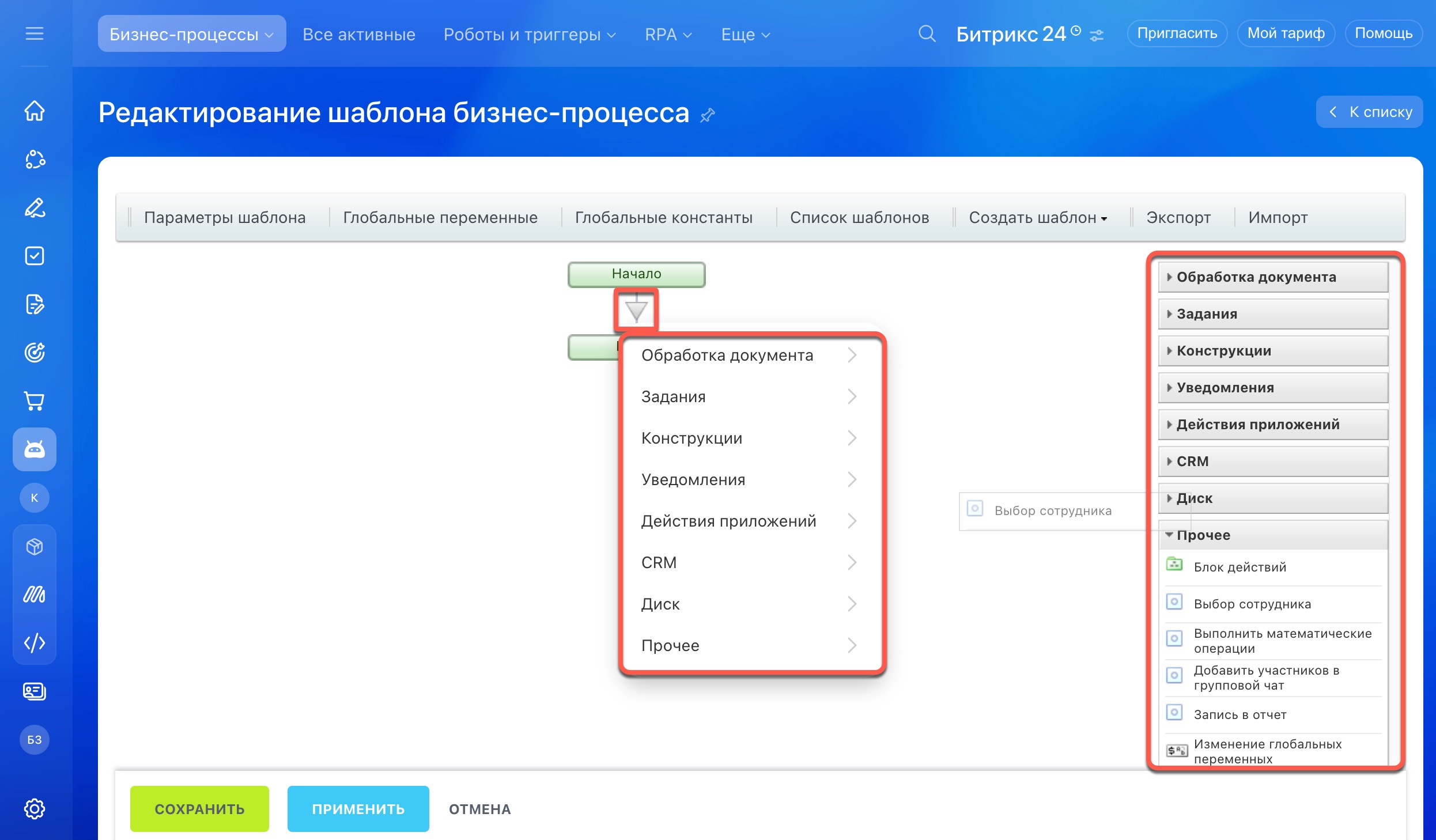
Task: Collapse the Прочее panel section
Action: (1273, 535)
